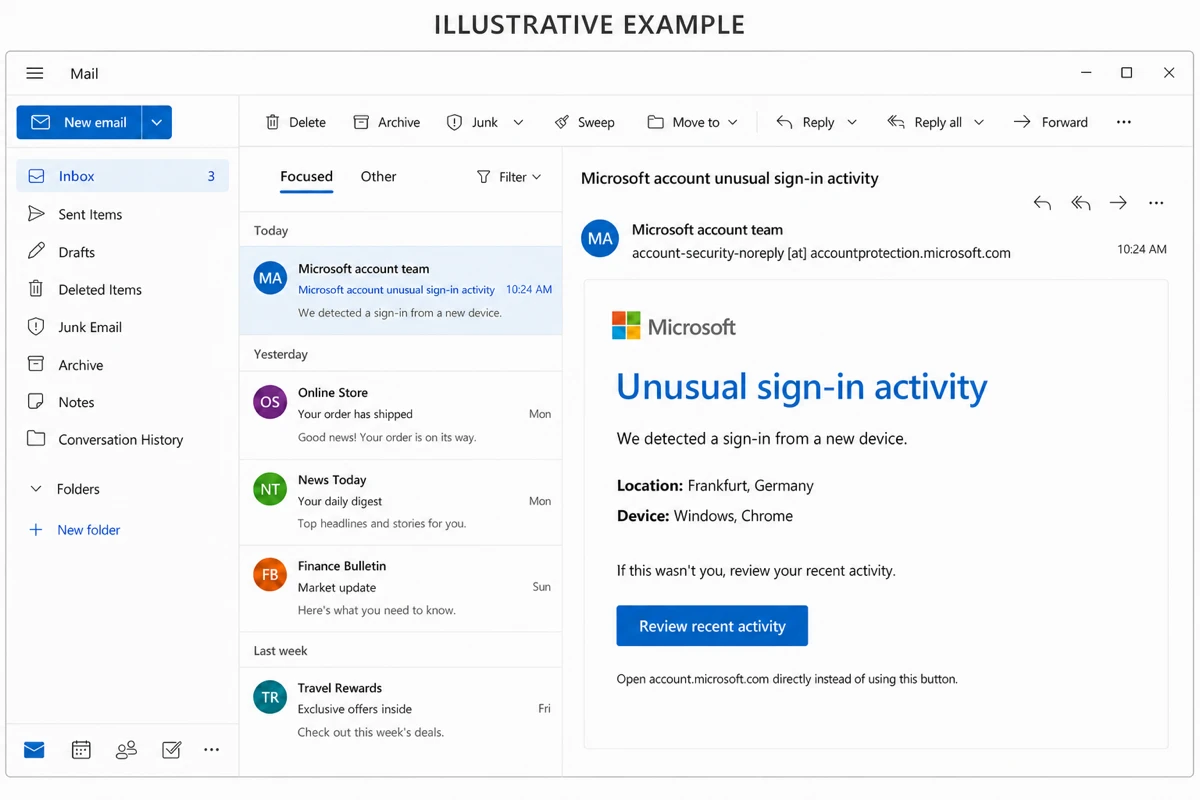1200x800 pixels.
Task: Click the email subject heading in reading pane
Action: click(x=730, y=178)
